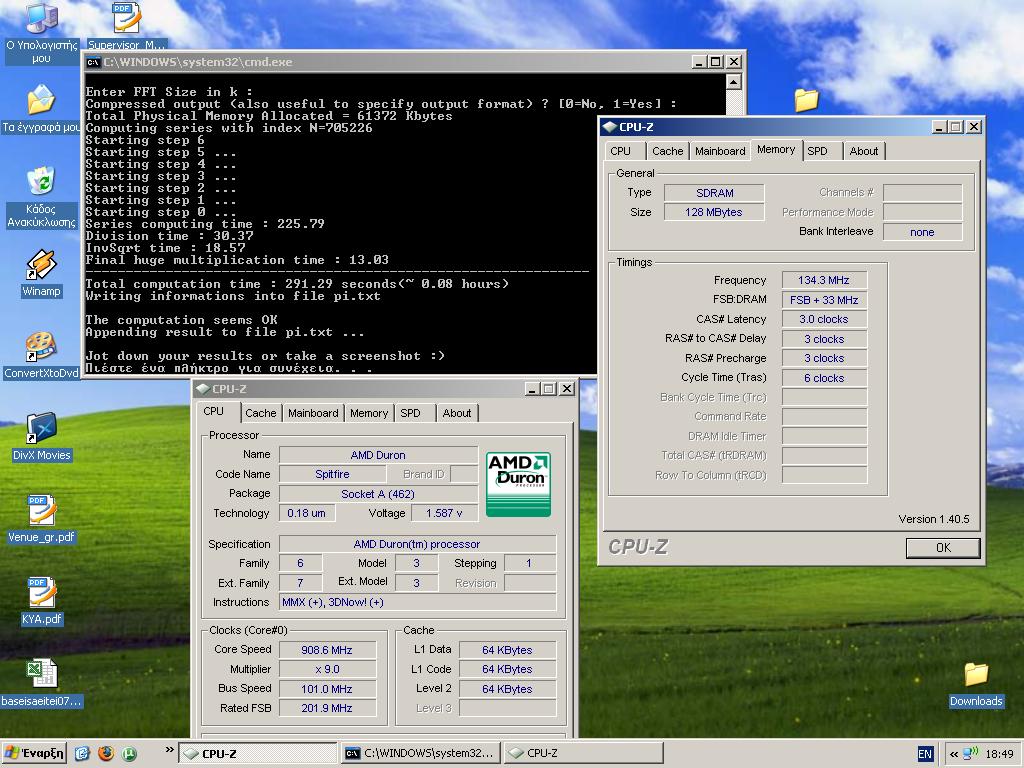This screenshot has width=1024, height=768.
Task: Launch the ConvertXtoDvd shortcut
Action: pos(41,346)
